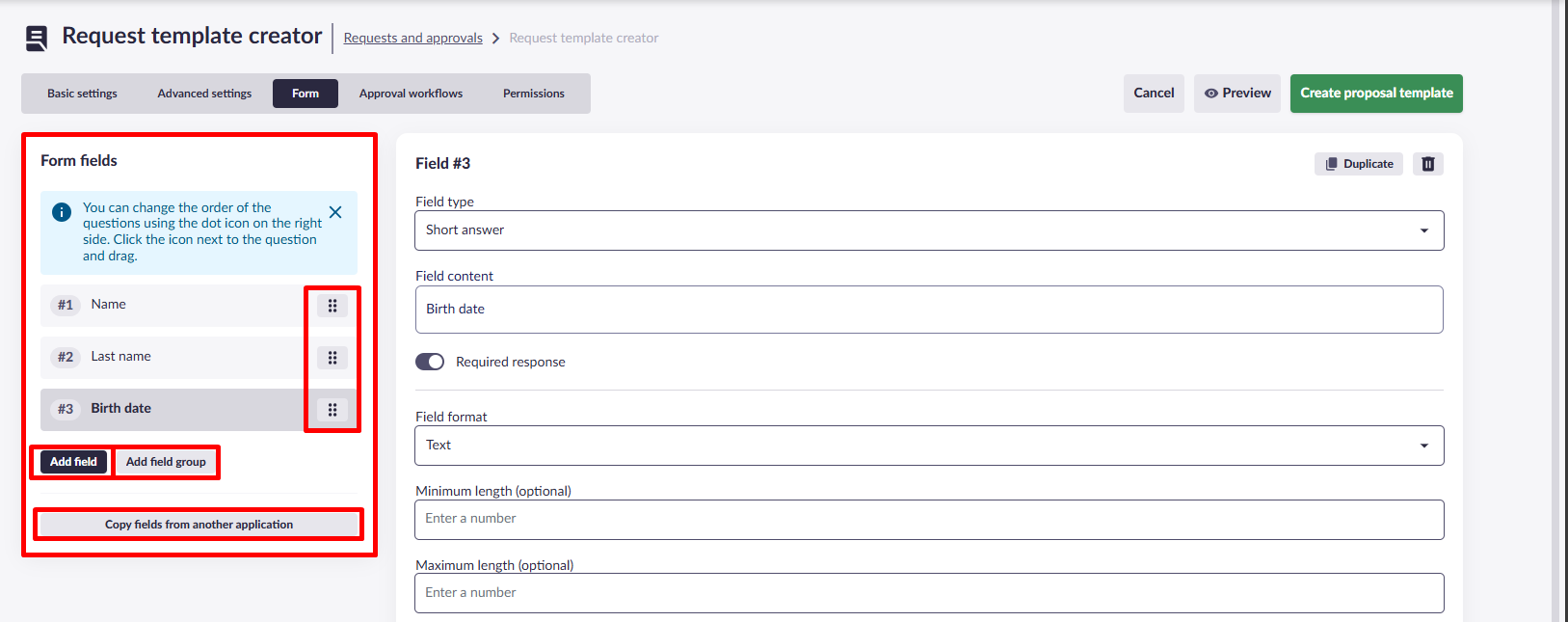Click the drag handle for Birth date field
Viewport: 1568px width, 622px height.
point(332,410)
